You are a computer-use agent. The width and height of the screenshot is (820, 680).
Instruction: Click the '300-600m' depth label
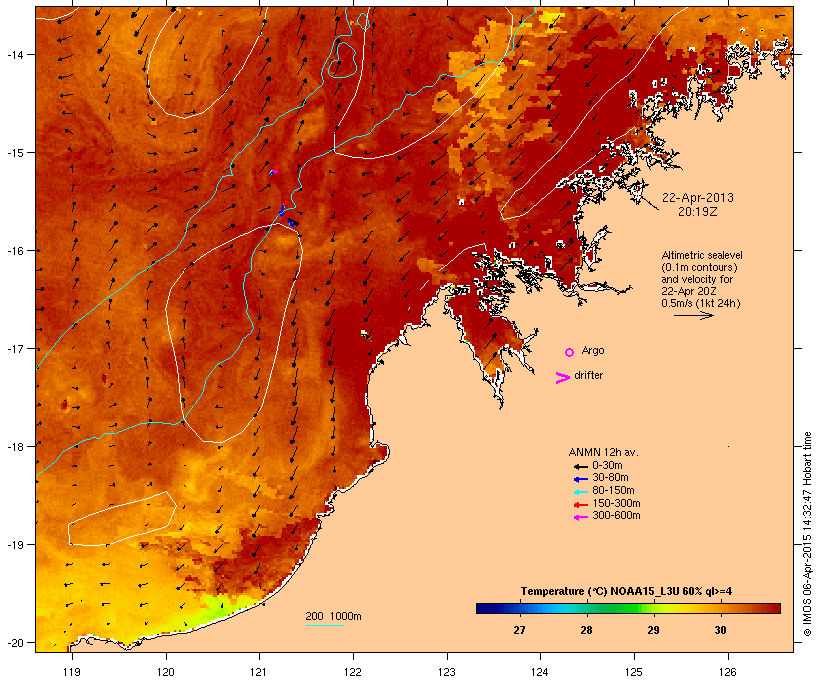click(x=616, y=516)
